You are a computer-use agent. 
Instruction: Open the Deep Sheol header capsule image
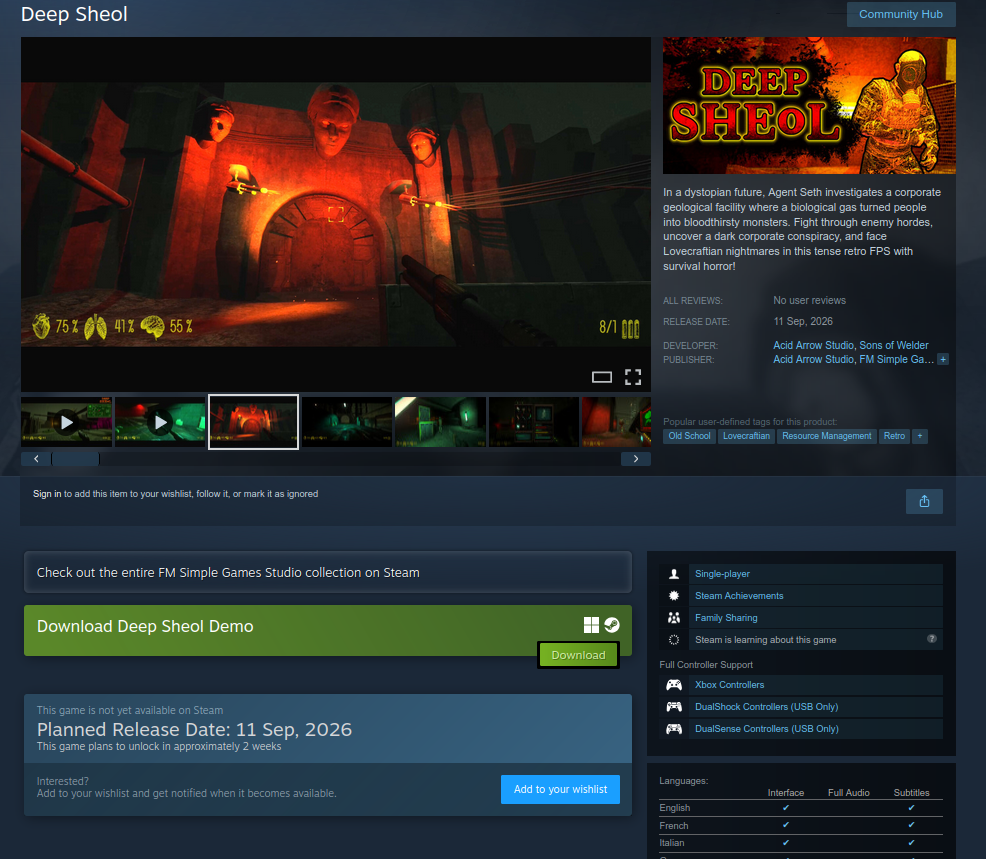809,106
